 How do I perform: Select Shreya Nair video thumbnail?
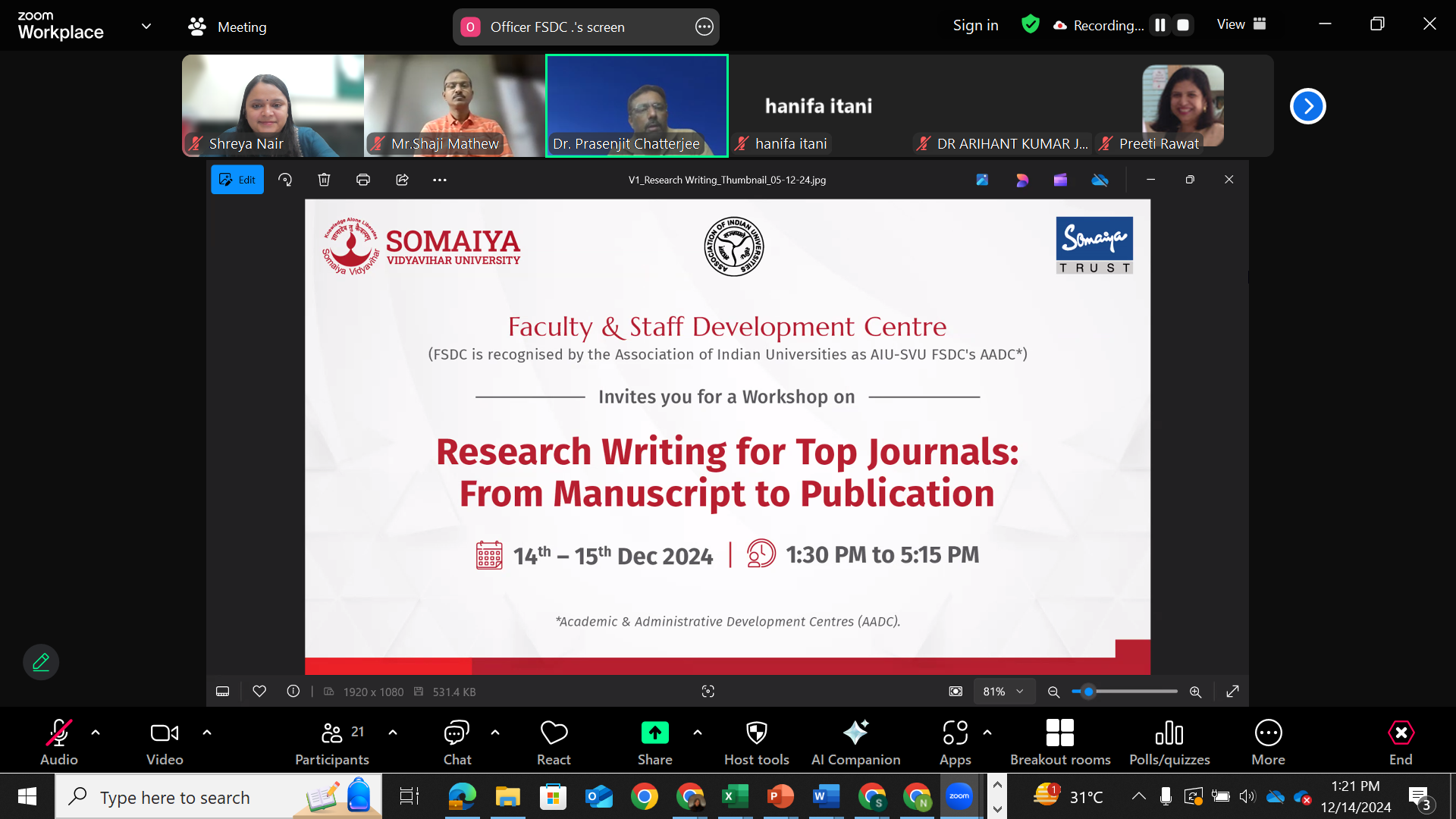(273, 106)
